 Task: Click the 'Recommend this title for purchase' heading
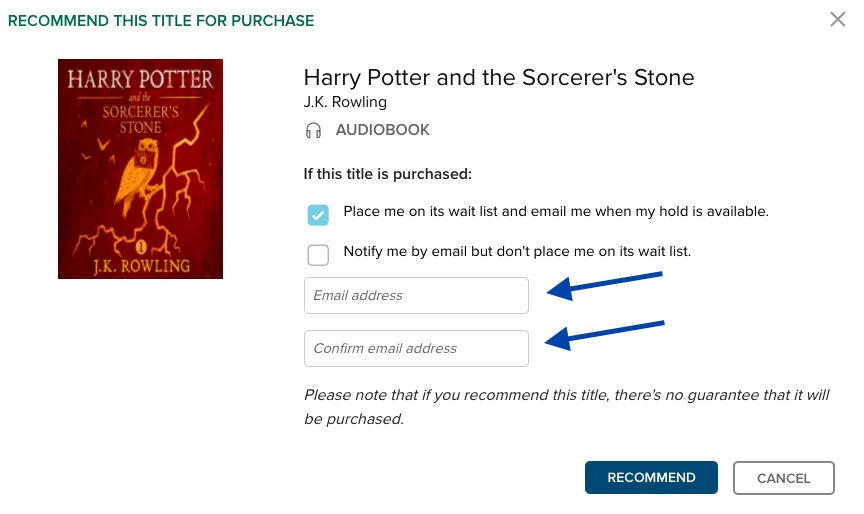point(161,21)
